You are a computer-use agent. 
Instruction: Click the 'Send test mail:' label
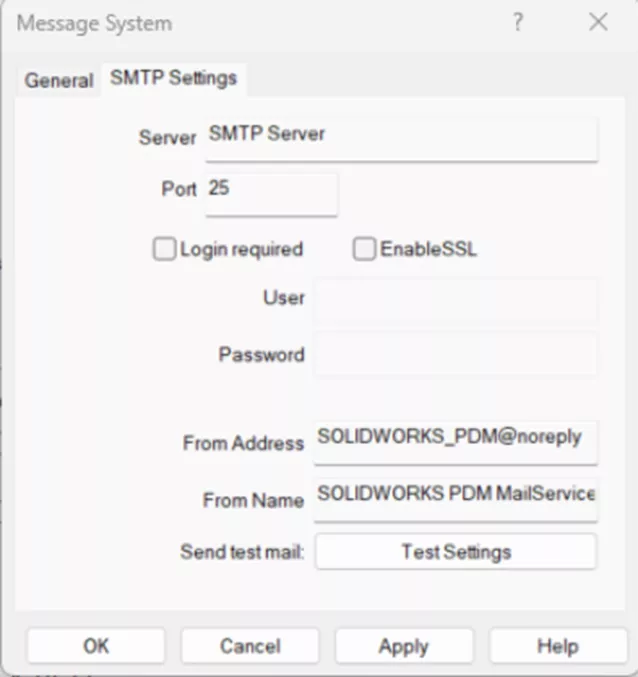point(242,552)
